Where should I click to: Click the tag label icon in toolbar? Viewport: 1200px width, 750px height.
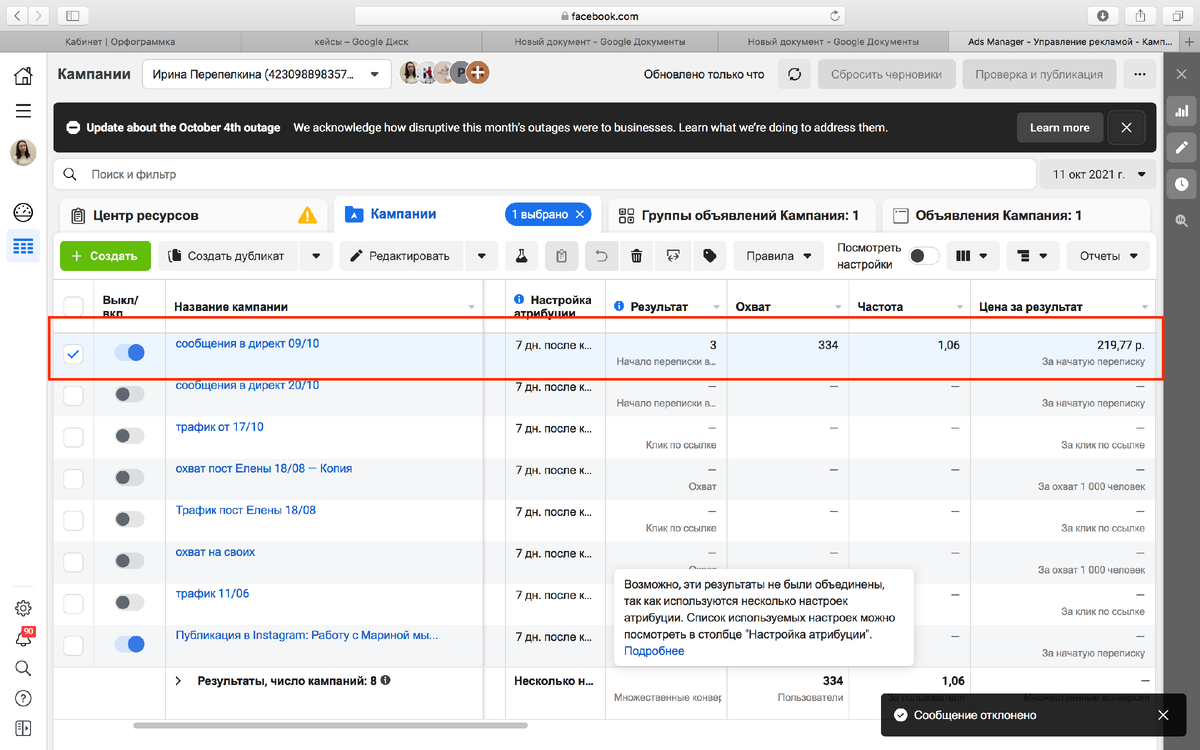(x=710, y=256)
